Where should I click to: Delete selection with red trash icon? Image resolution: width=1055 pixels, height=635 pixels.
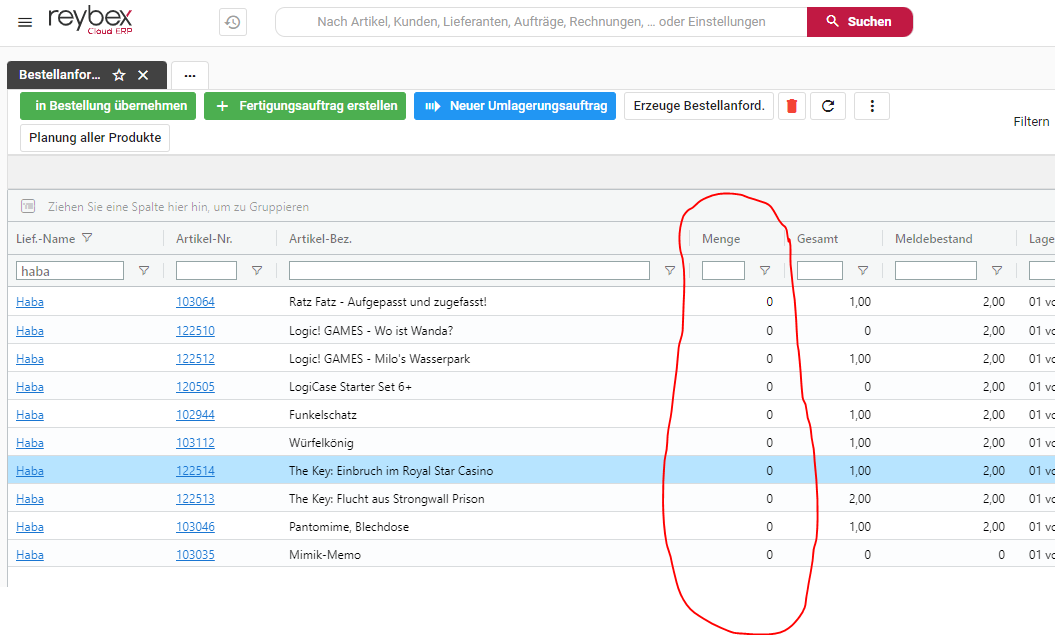792,106
